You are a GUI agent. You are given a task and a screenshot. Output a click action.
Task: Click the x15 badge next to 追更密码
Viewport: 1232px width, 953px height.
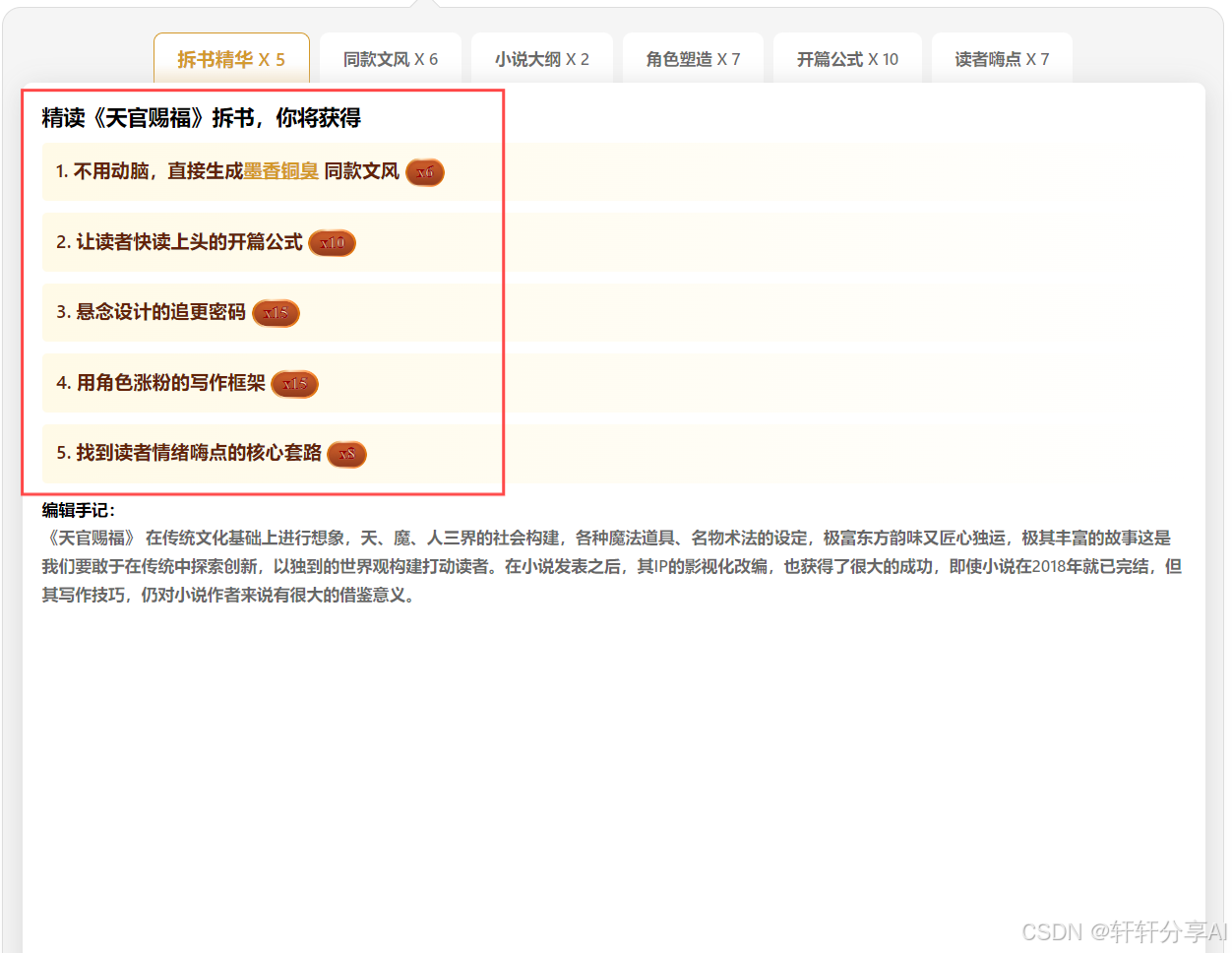[x=276, y=313]
